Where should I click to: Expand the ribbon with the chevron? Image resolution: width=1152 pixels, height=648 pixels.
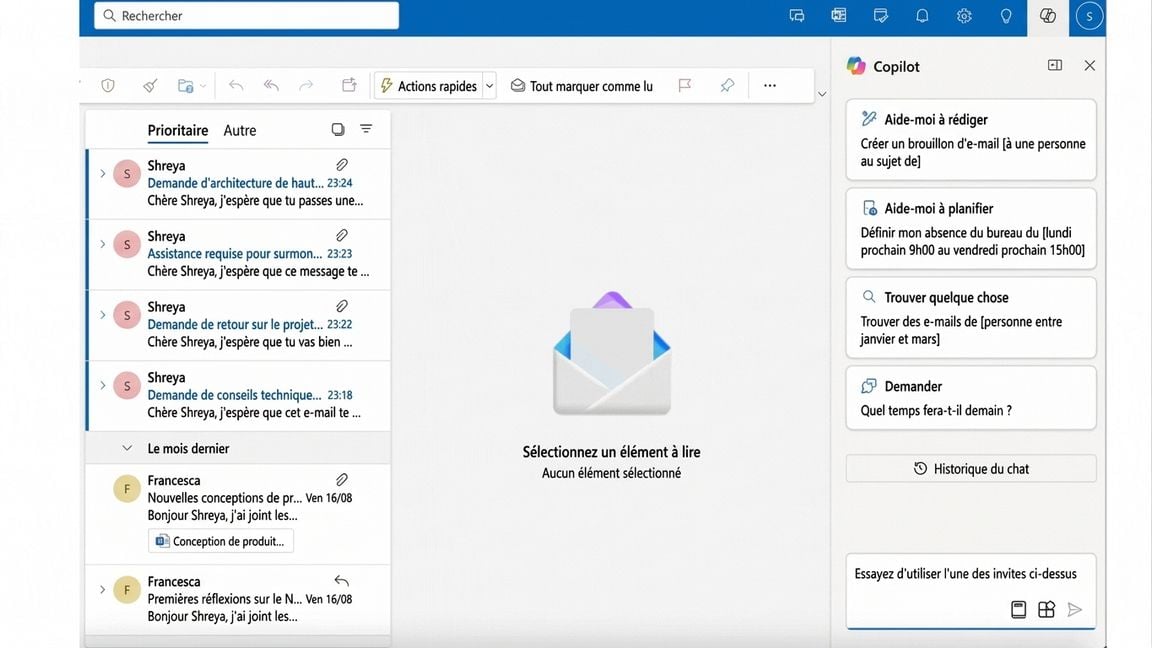point(822,94)
